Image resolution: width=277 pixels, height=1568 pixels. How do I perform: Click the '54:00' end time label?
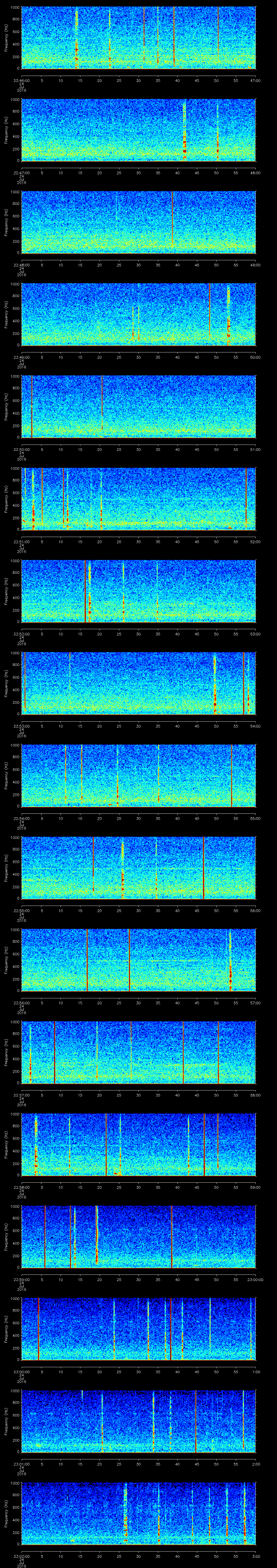[255, 726]
